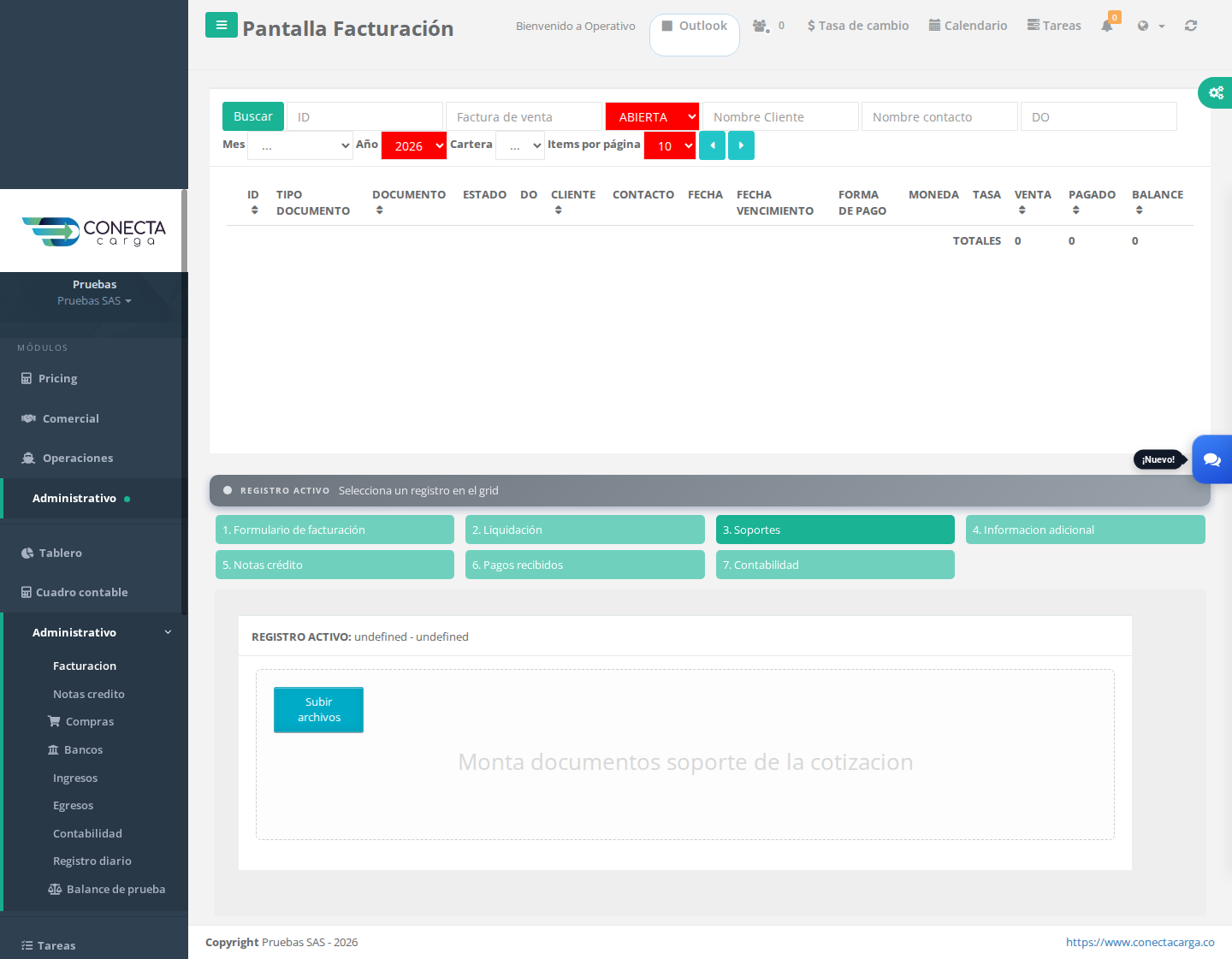
Task: Switch to 7. Contabilidad tab
Action: (835, 565)
